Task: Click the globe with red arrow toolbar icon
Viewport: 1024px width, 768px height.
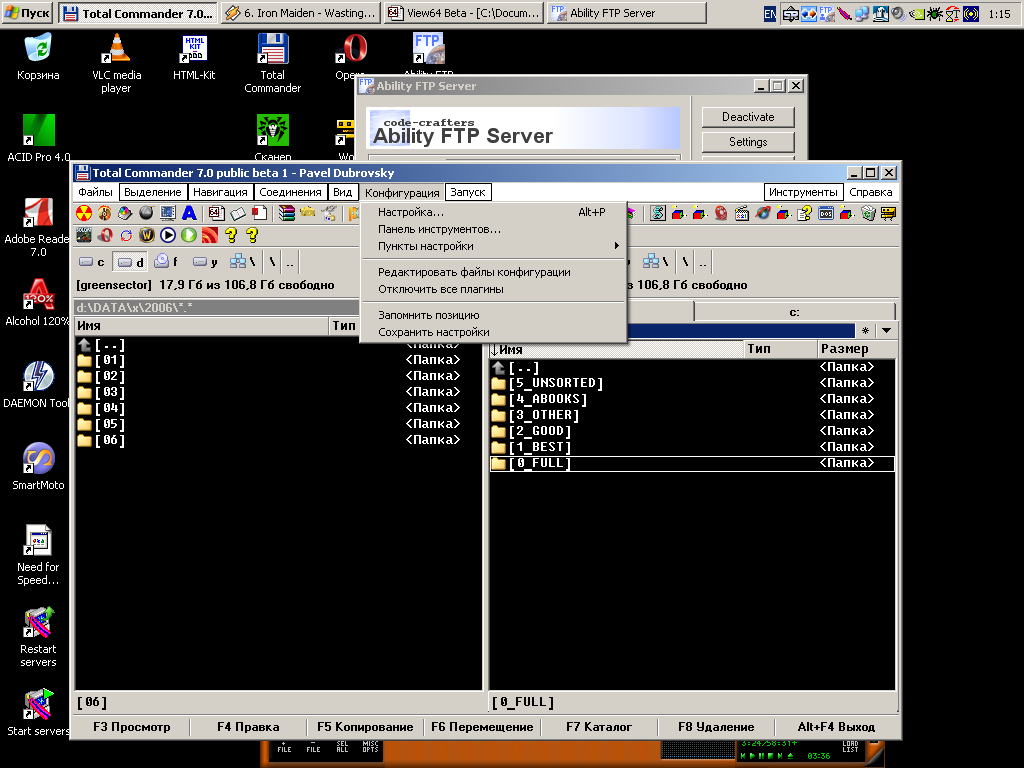Action: tap(763, 213)
